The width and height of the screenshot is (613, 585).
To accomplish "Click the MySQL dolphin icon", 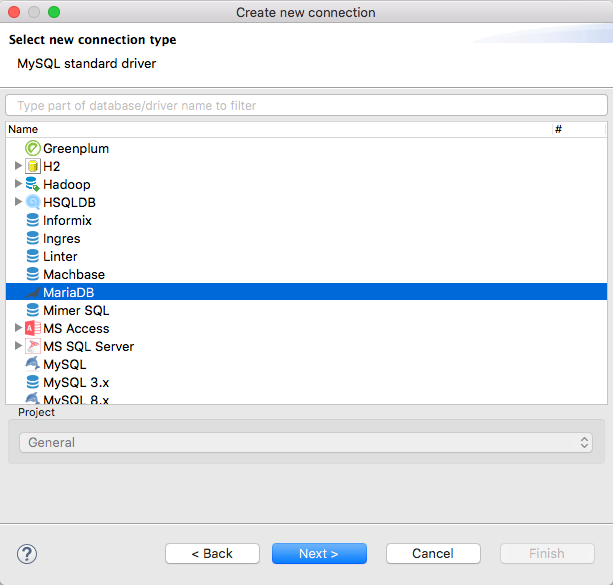I will coord(33,364).
